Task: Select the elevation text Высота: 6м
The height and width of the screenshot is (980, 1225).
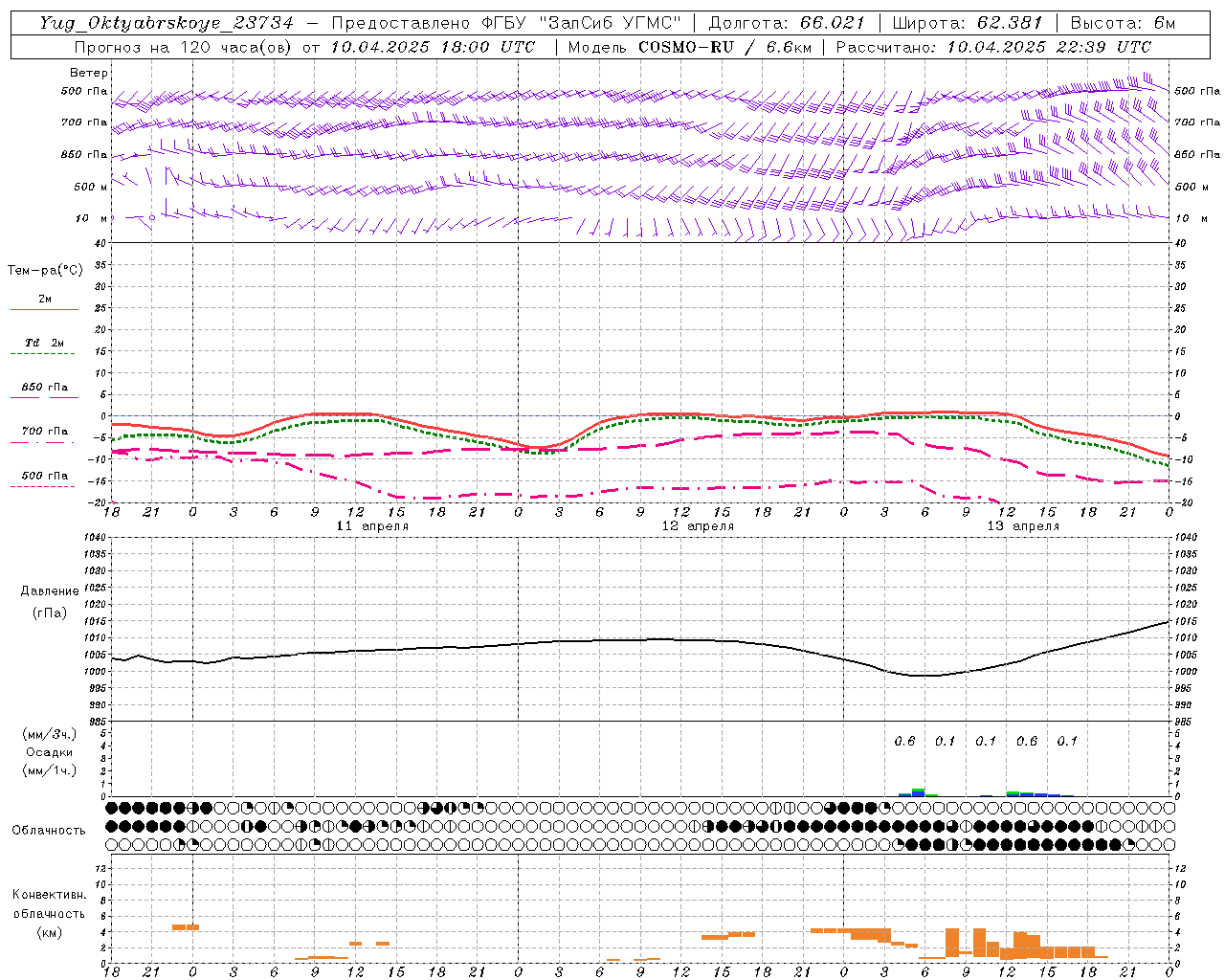Action: (1123, 23)
